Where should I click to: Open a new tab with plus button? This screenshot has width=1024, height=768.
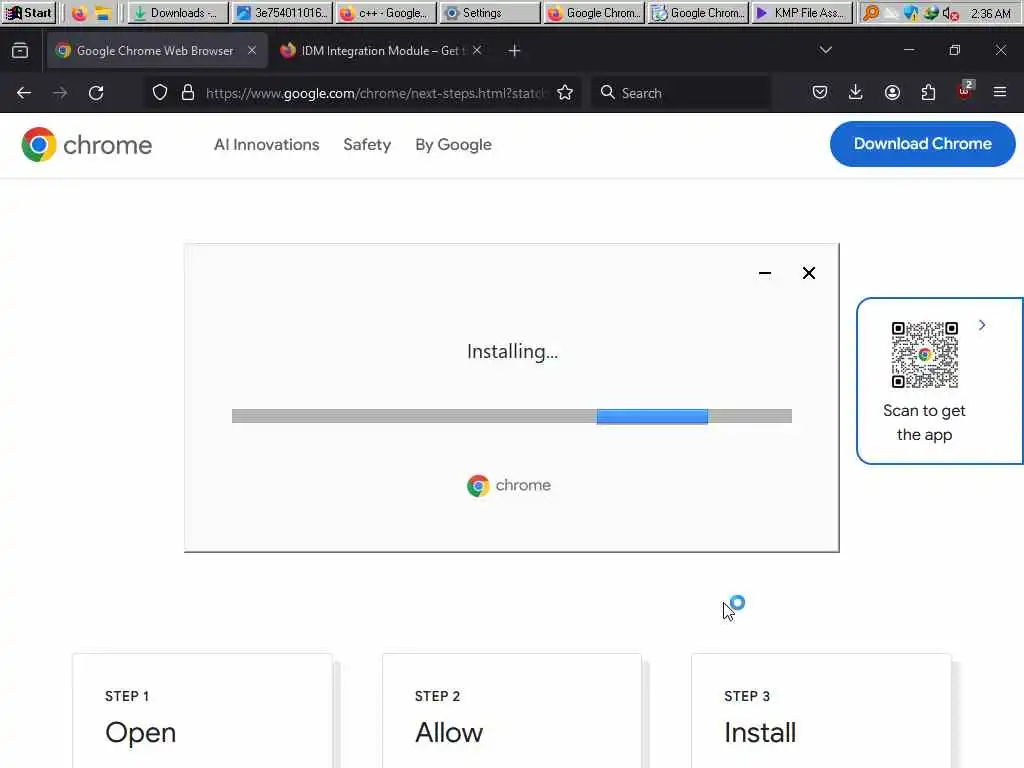pos(515,50)
